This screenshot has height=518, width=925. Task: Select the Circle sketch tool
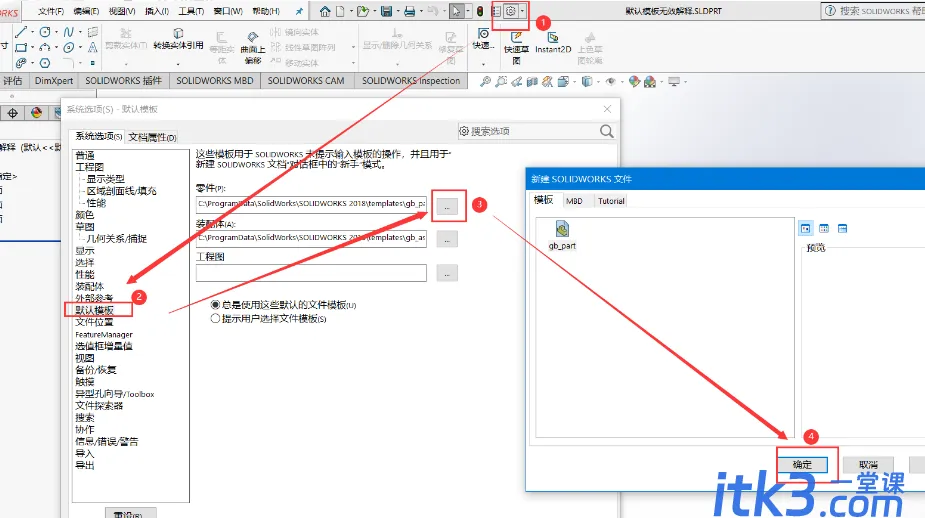point(45,32)
